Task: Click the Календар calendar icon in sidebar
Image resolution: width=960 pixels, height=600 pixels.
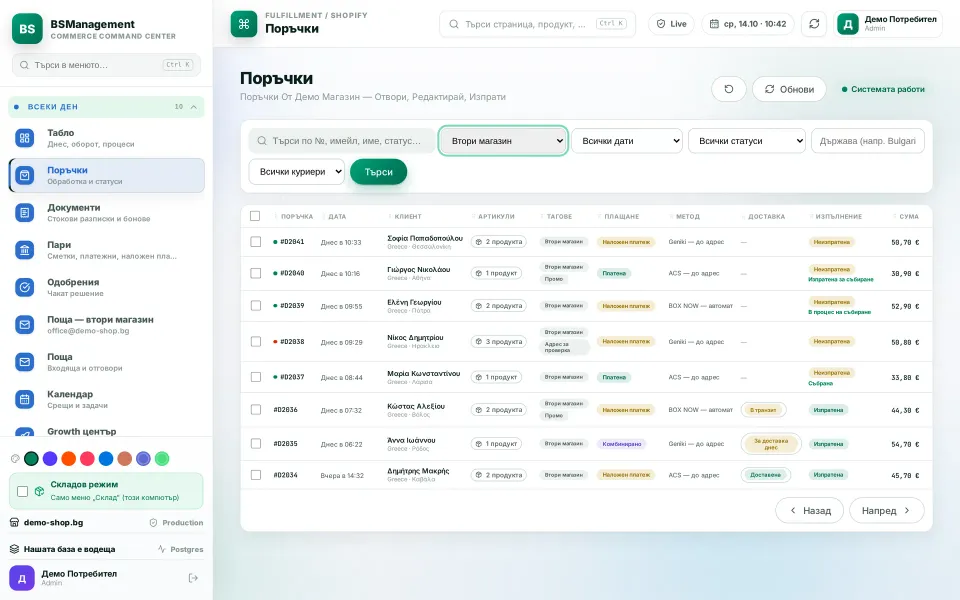Action: (24, 399)
